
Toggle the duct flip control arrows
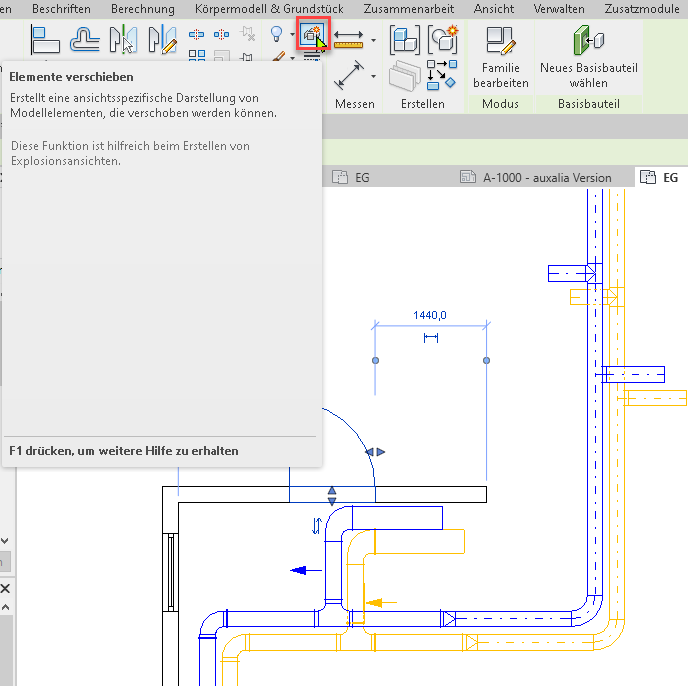pyautogui.click(x=318, y=526)
